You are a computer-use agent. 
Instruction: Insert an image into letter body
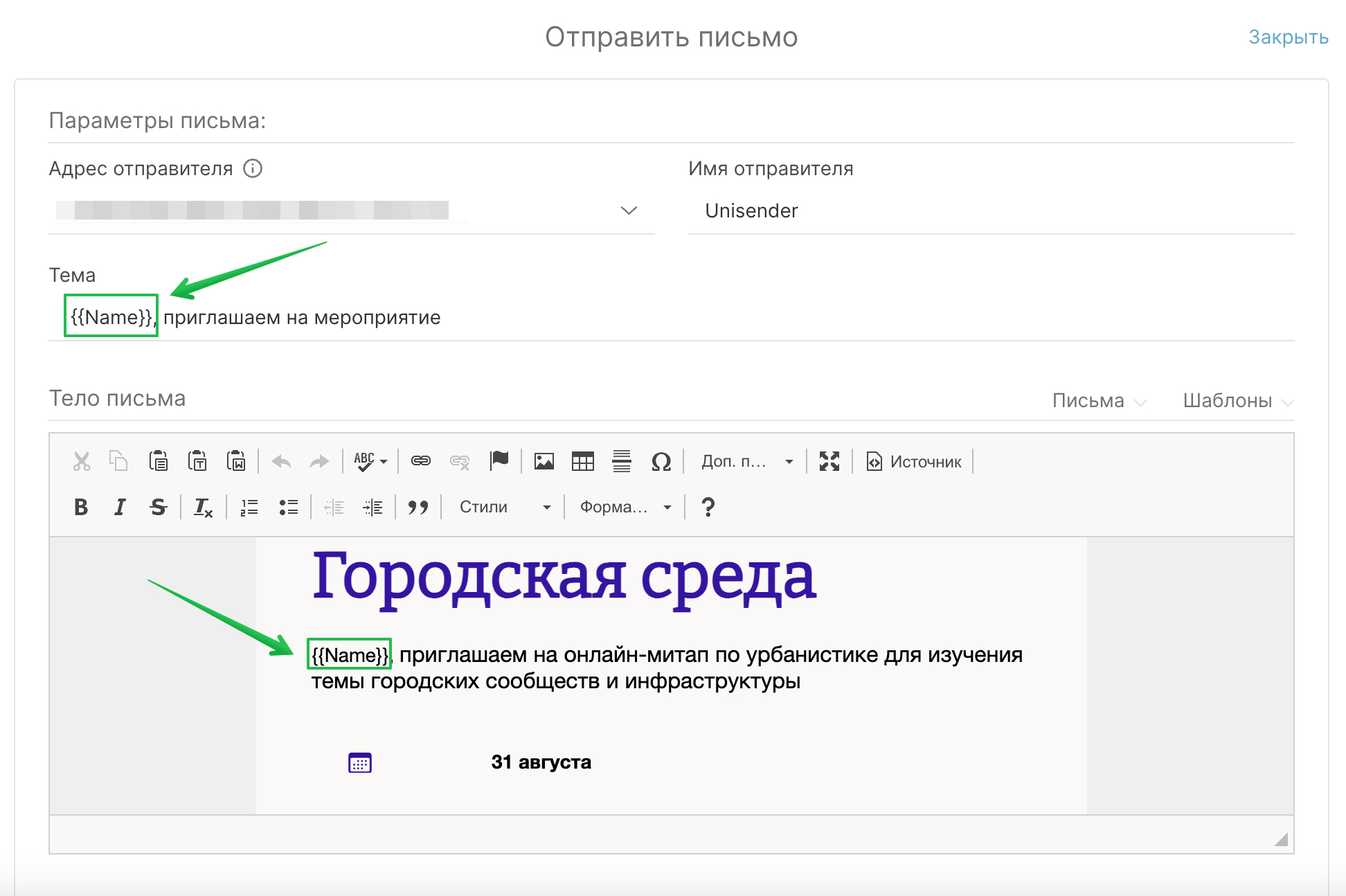coord(544,461)
